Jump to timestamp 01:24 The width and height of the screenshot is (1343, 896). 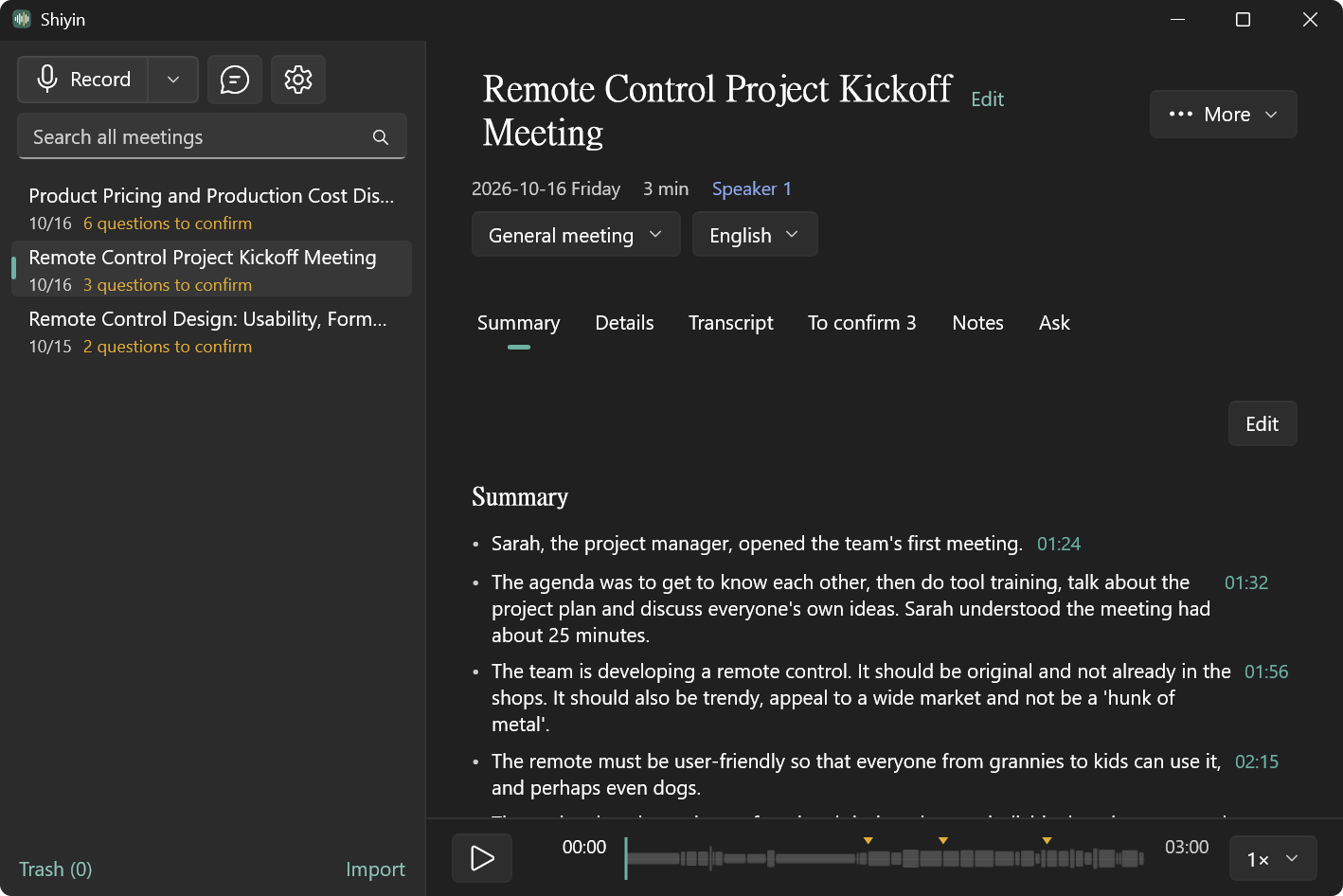[x=1059, y=544]
